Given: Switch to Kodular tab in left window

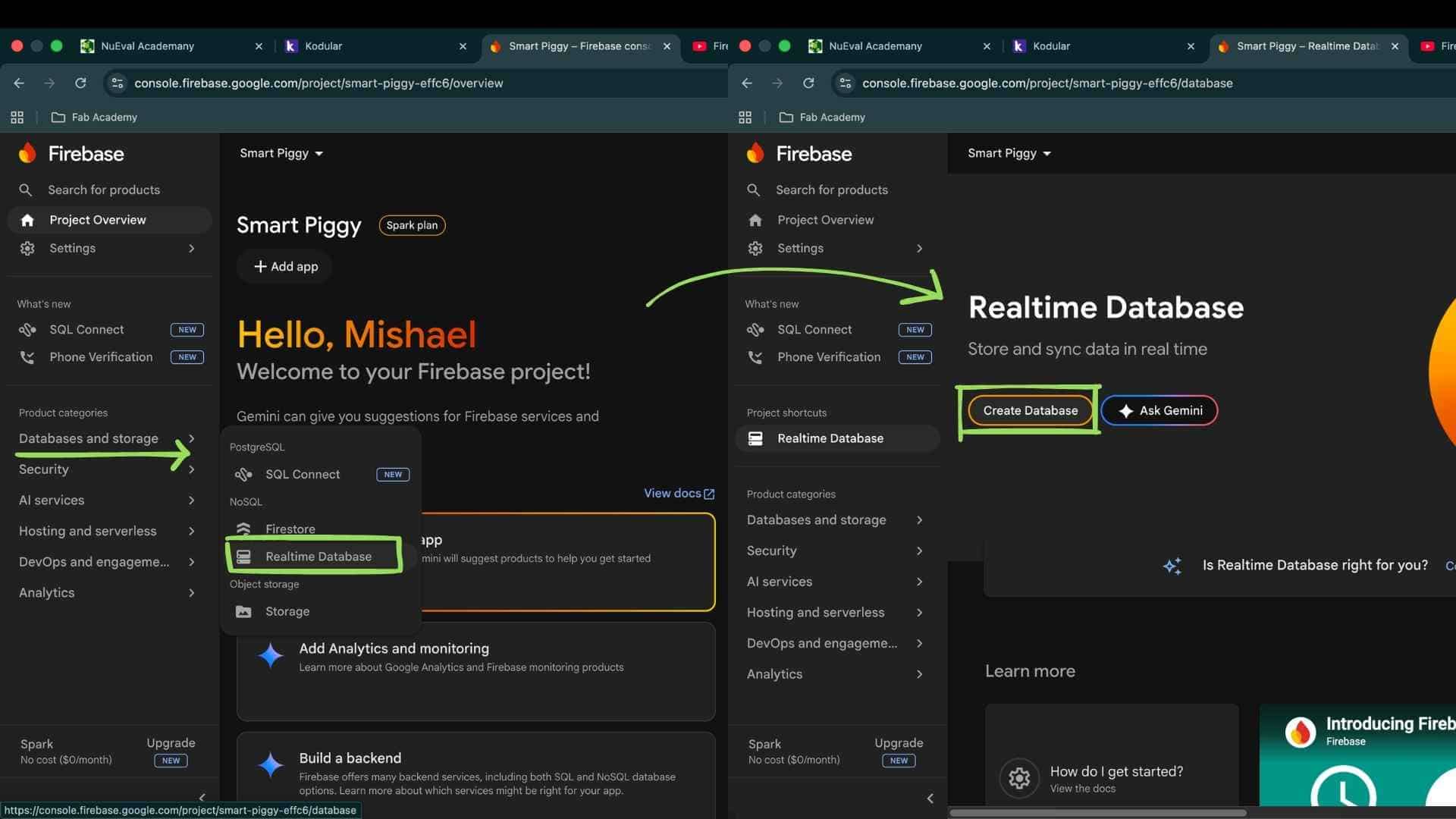Looking at the screenshot, I should coord(375,46).
